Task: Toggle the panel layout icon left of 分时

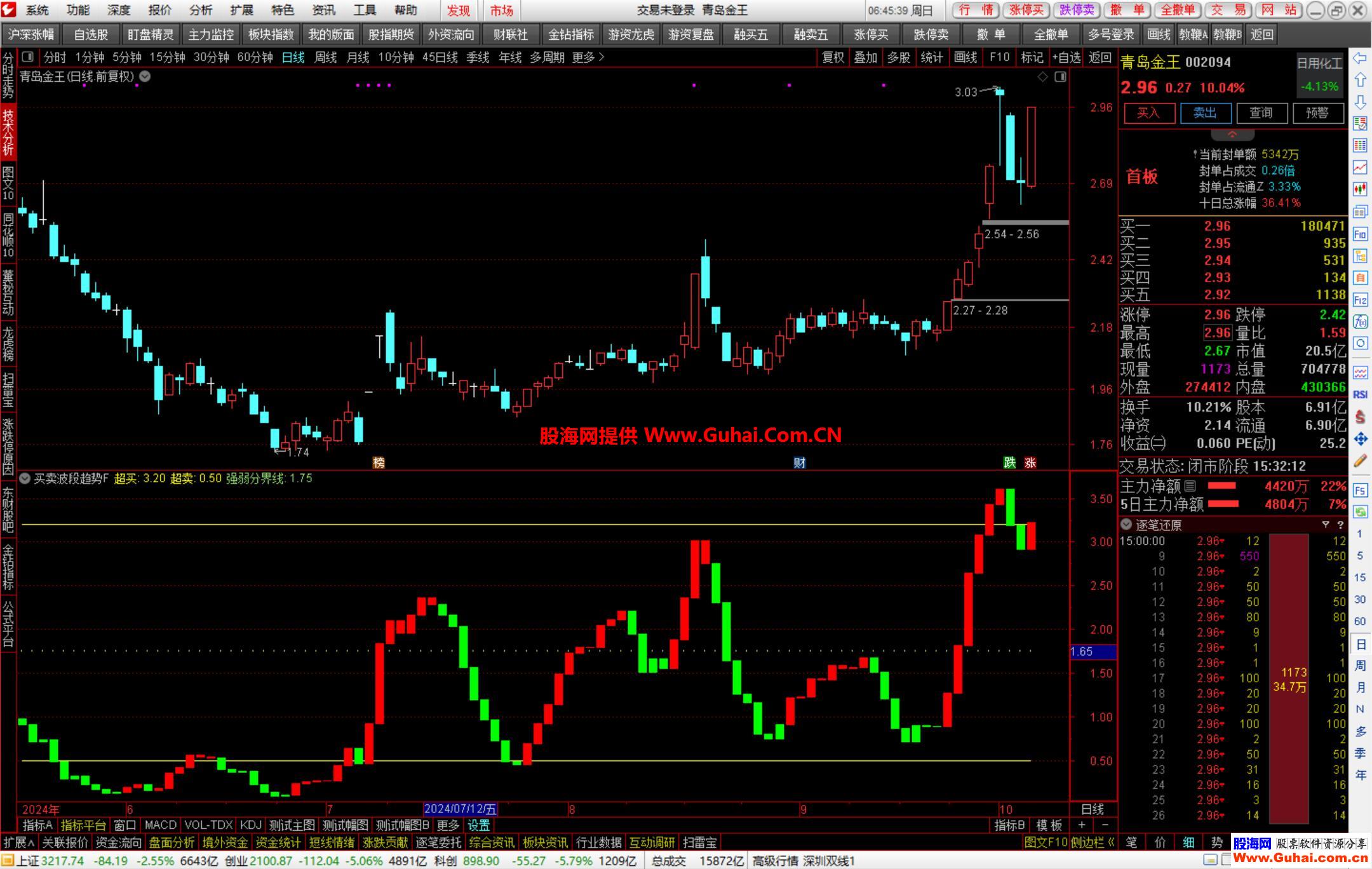Action: [x=27, y=57]
